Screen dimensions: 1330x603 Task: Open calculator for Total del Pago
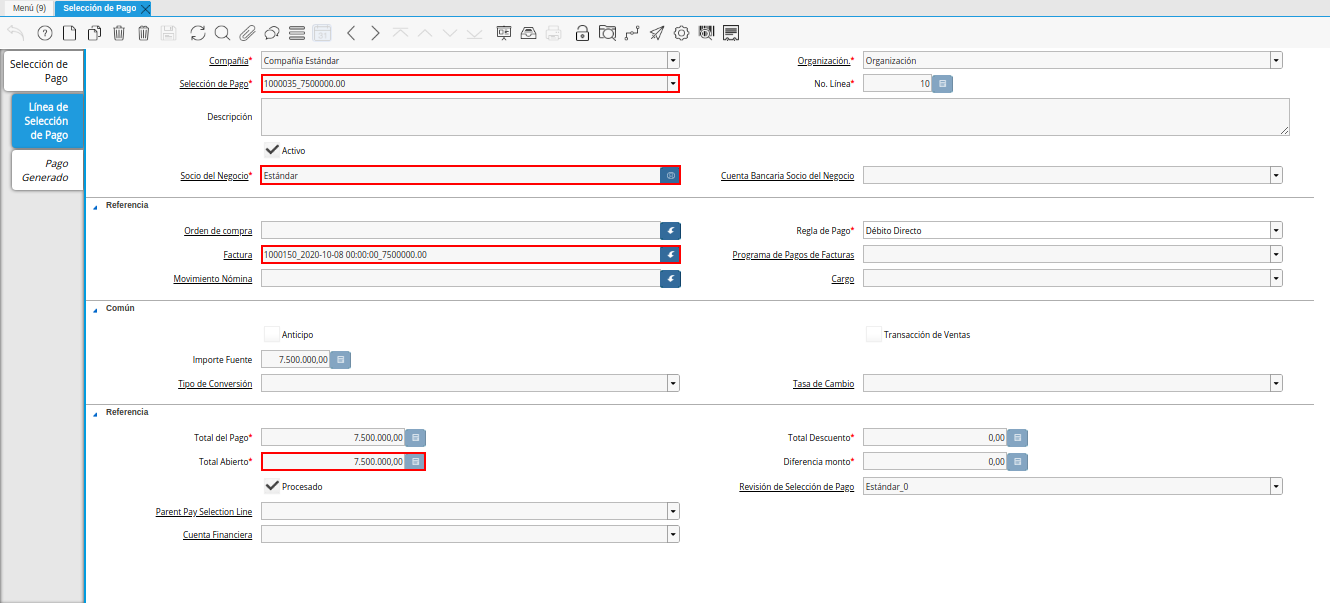pyautogui.click(x=416, y=437)
